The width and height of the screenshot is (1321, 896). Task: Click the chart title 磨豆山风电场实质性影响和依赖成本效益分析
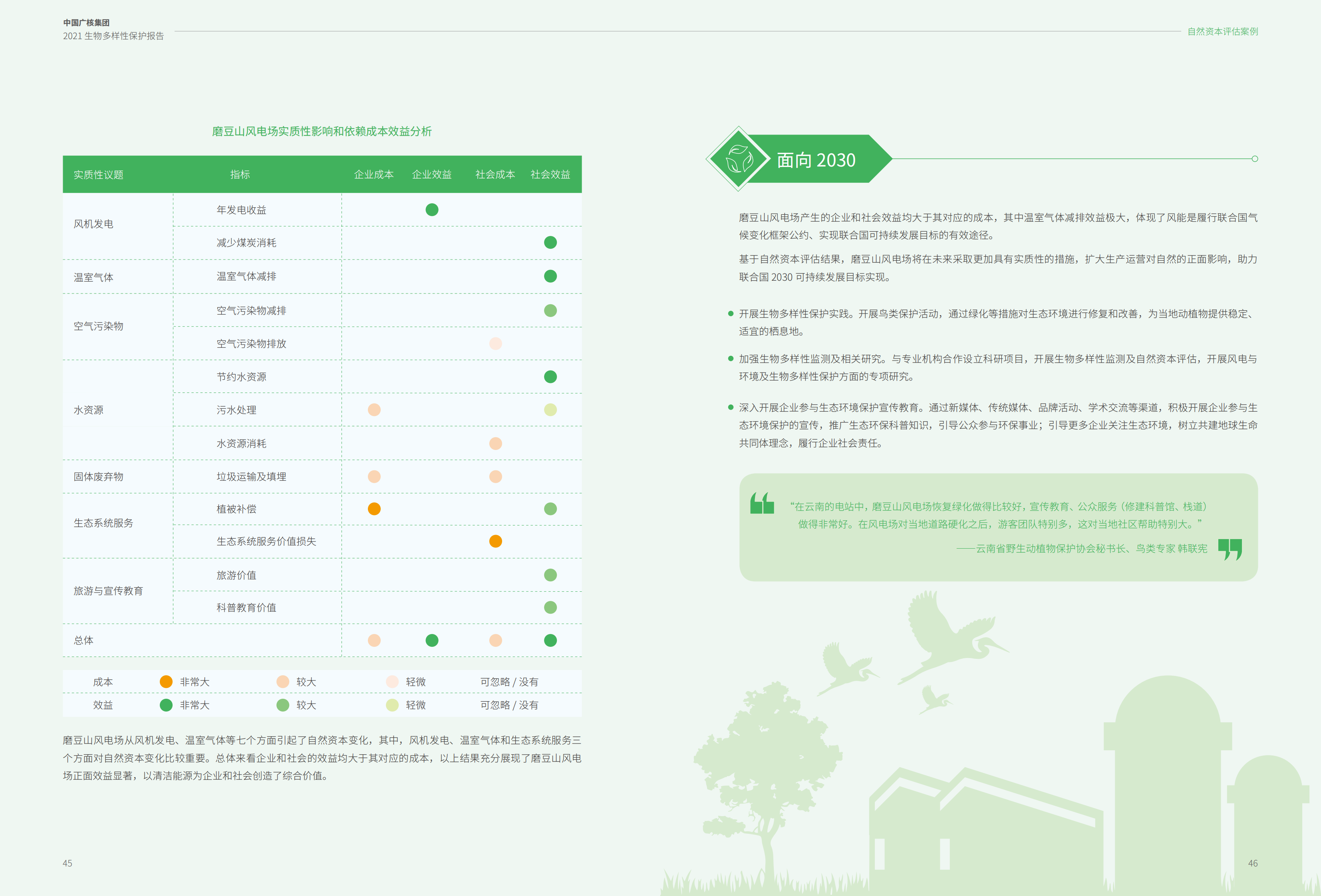click(322, 131)
